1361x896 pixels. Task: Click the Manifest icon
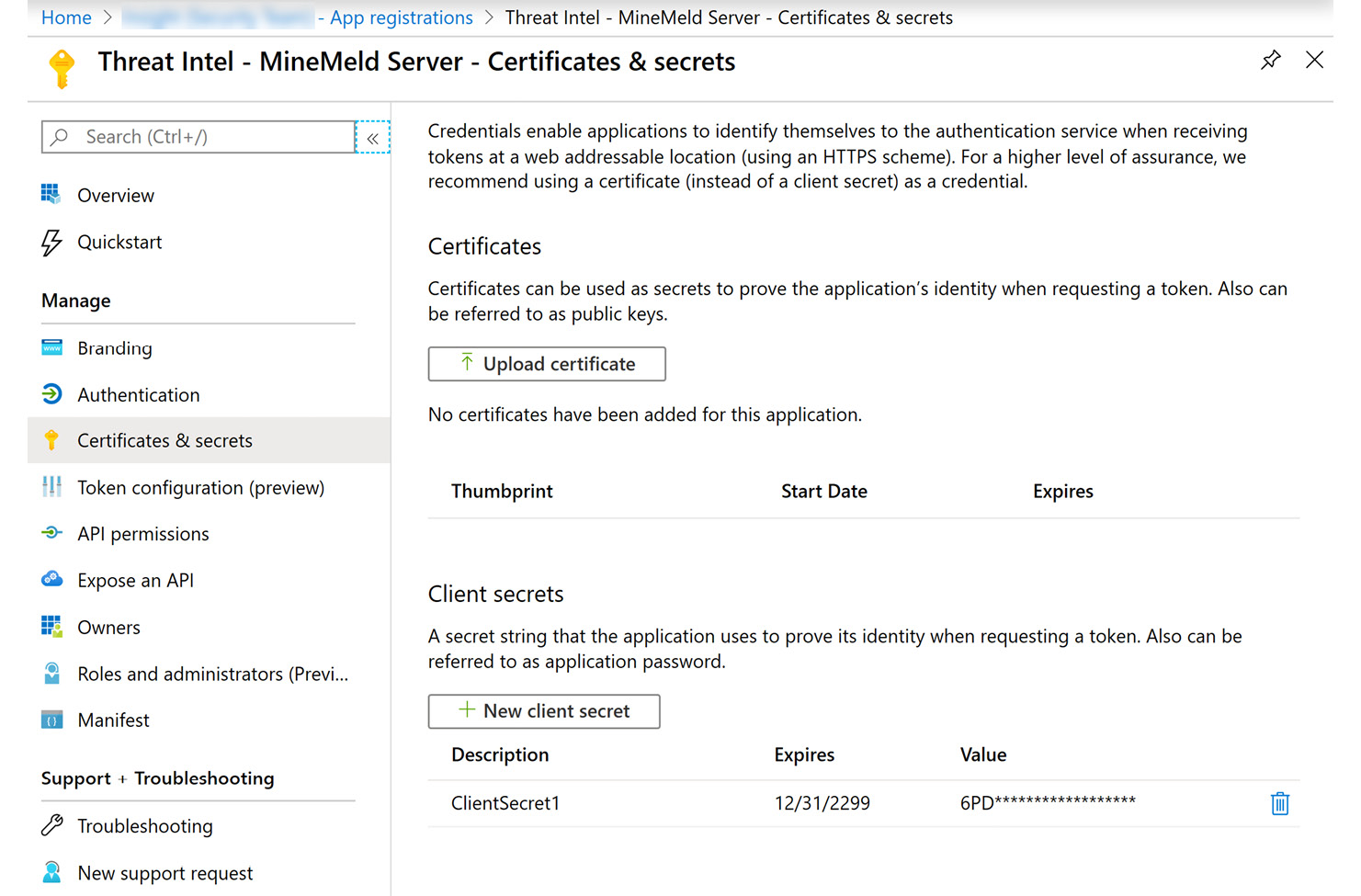click(x=51, y=720)
